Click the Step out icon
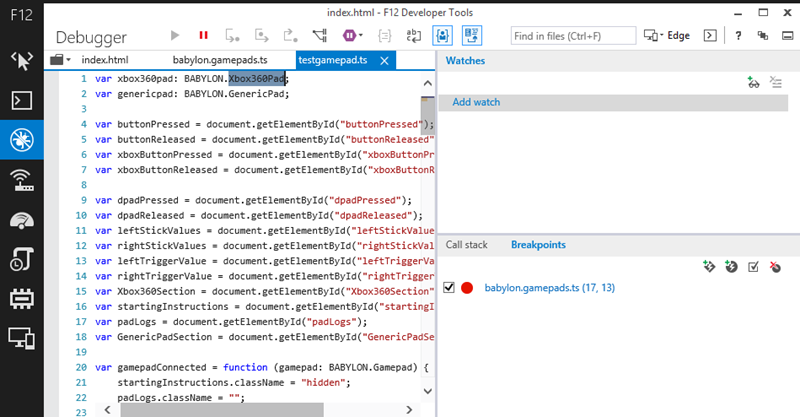800x417 pixels. pos(290,36)
